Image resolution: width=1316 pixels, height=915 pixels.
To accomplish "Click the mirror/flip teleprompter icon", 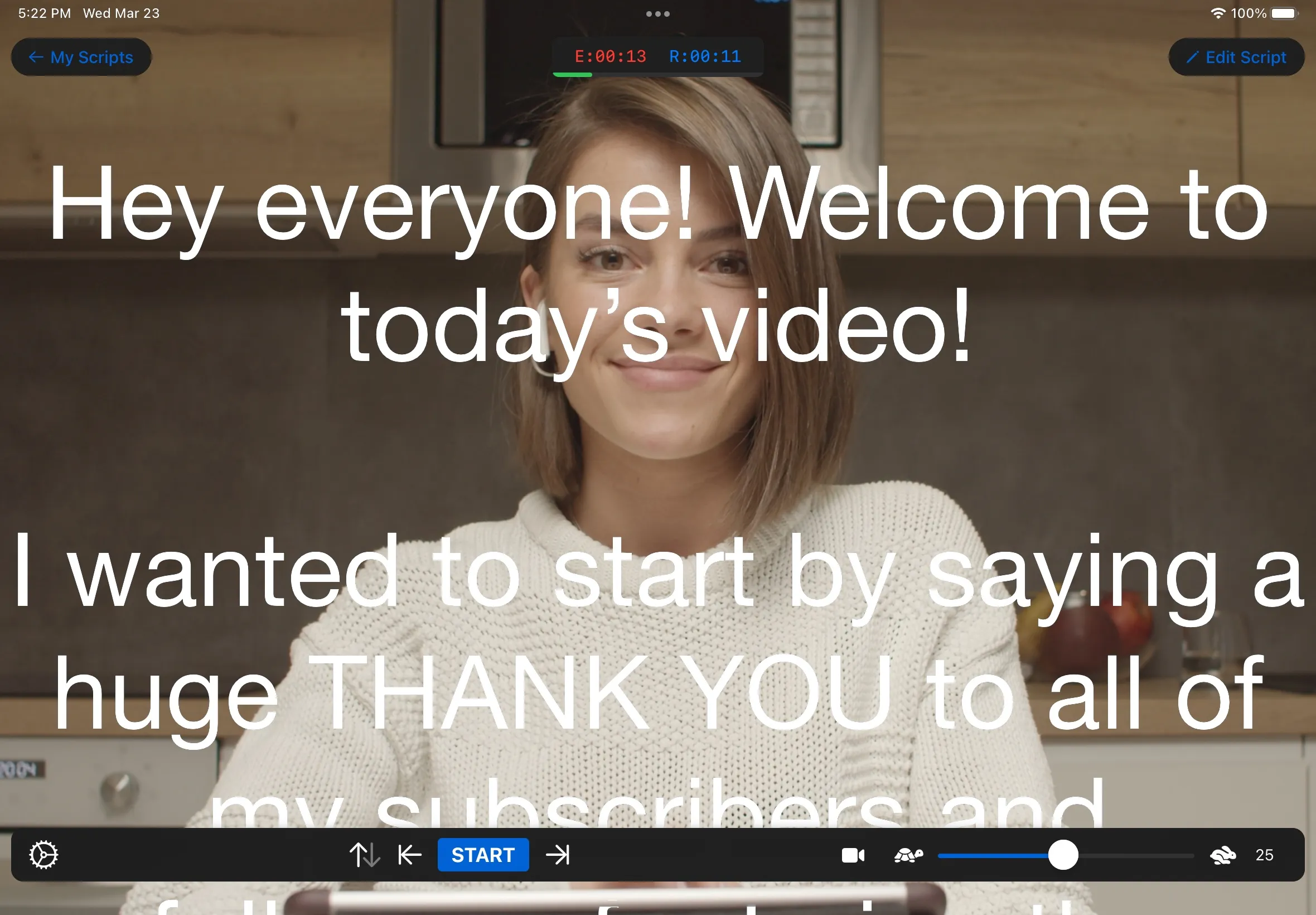I will [x=362, y=855].
